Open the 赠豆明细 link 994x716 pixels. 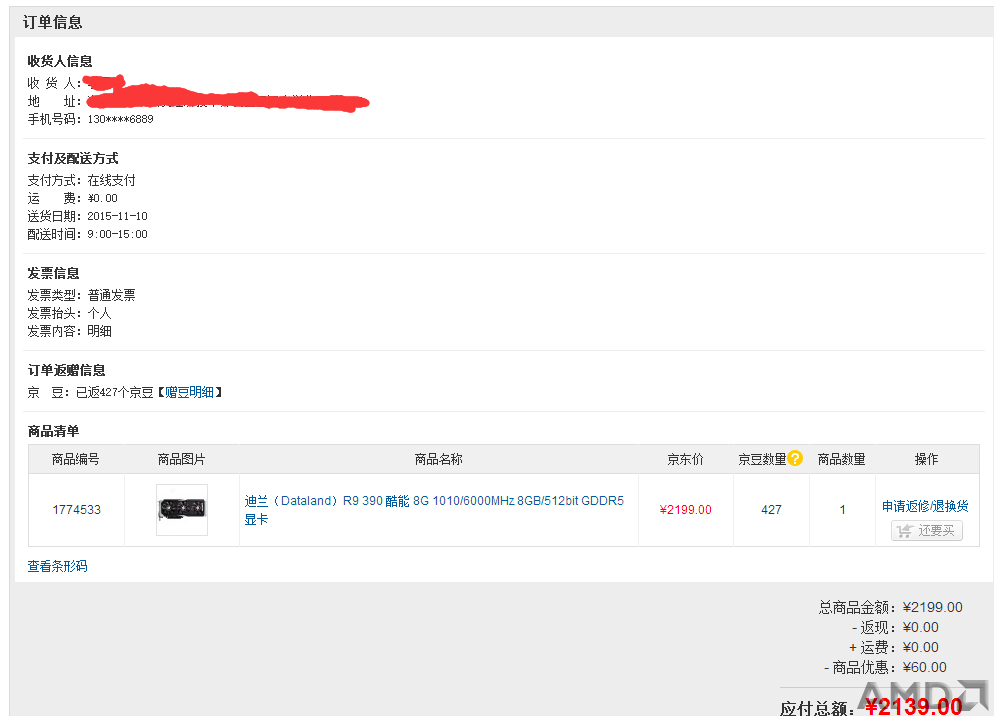coord(189,393)
